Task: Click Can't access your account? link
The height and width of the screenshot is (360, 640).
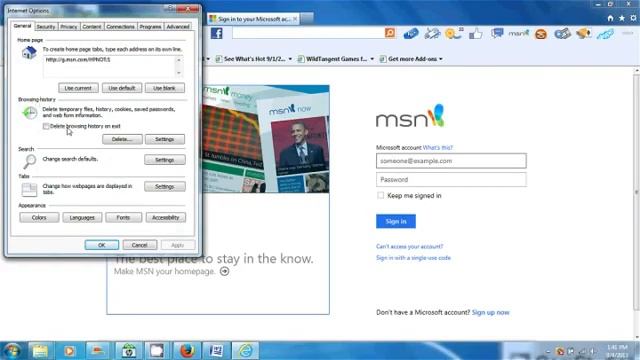Action: point(409,247)
